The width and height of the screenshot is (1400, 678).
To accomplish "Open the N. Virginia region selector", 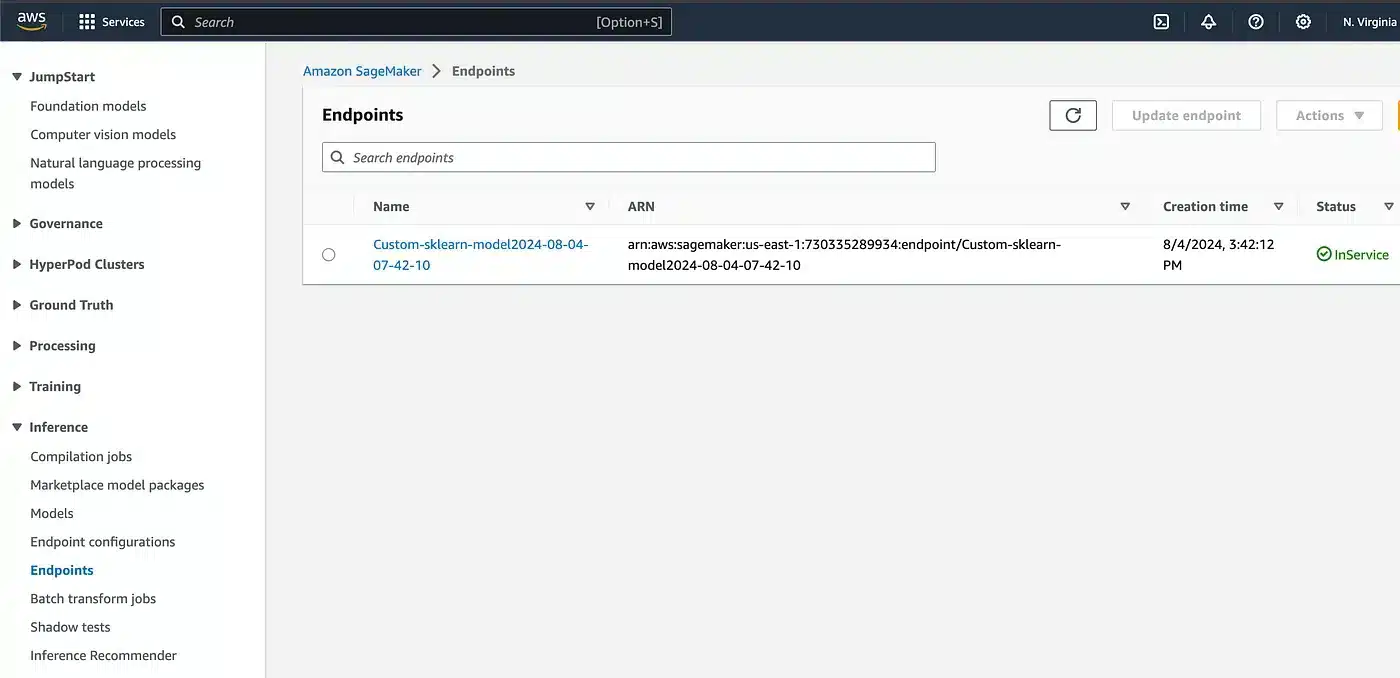I will pyautogui.click(x=1370, y=22).
